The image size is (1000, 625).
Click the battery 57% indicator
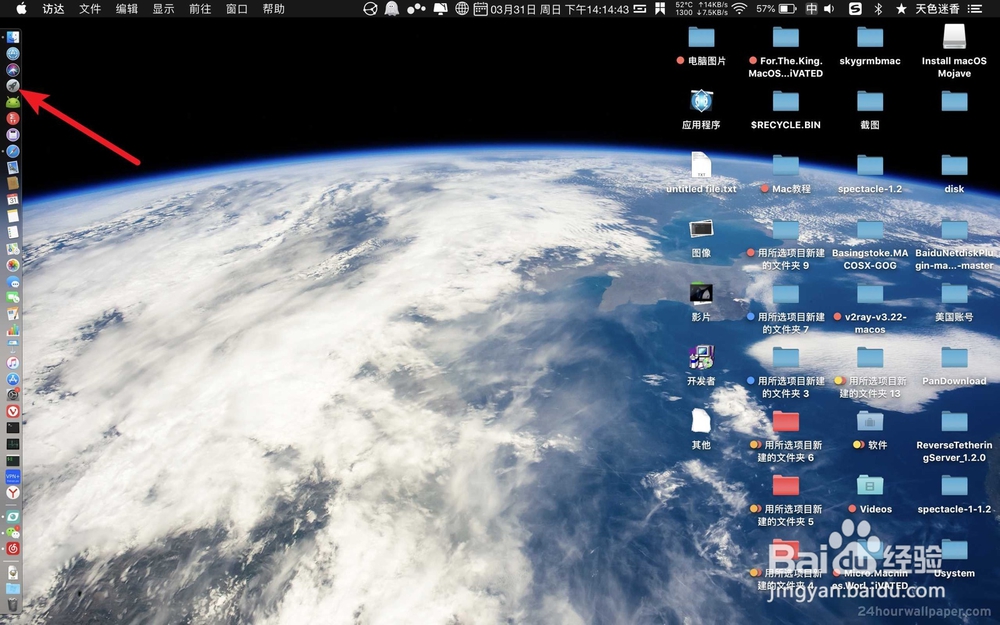776,9
